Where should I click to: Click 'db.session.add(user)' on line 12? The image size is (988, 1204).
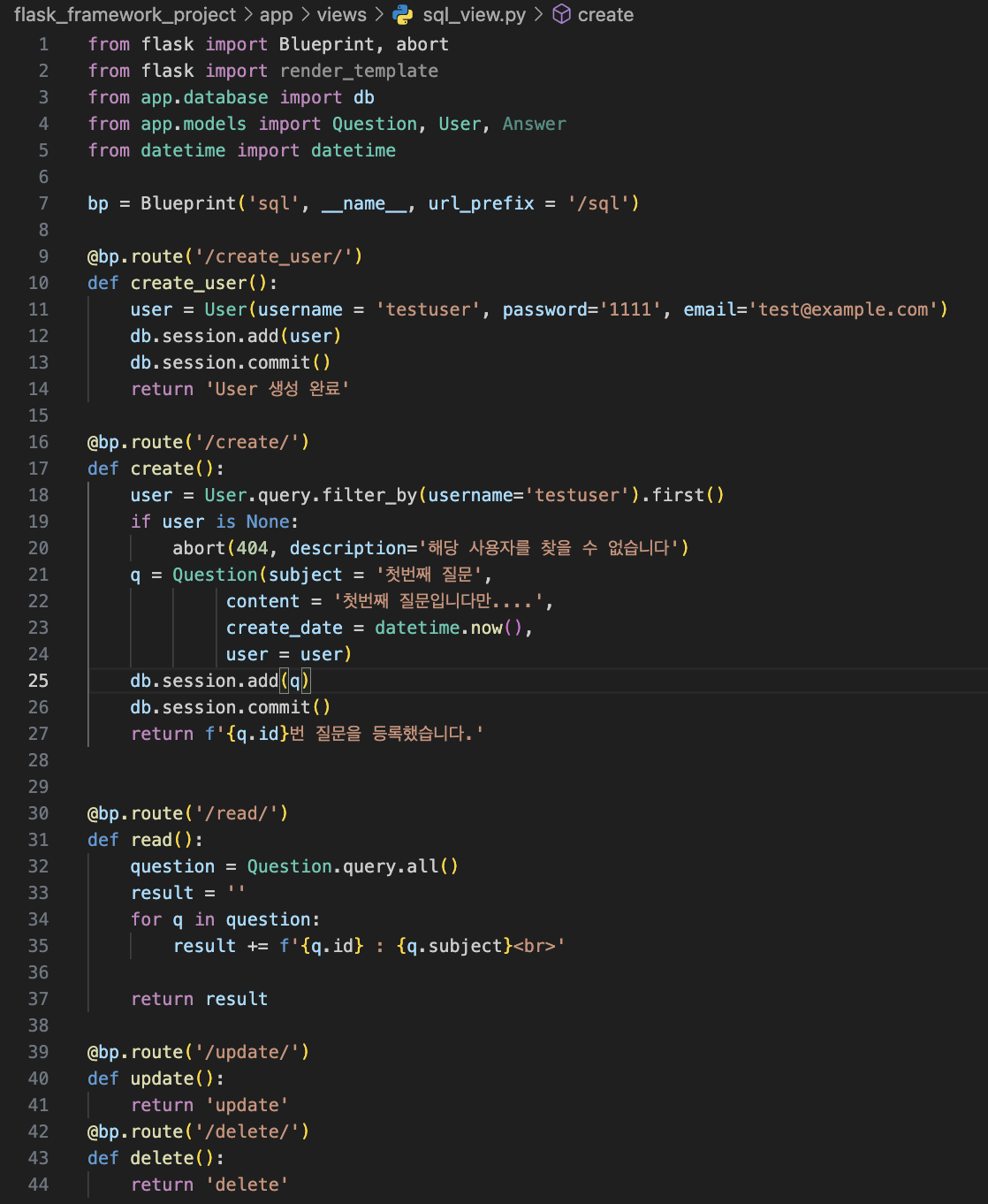click(x=235, y=336)
